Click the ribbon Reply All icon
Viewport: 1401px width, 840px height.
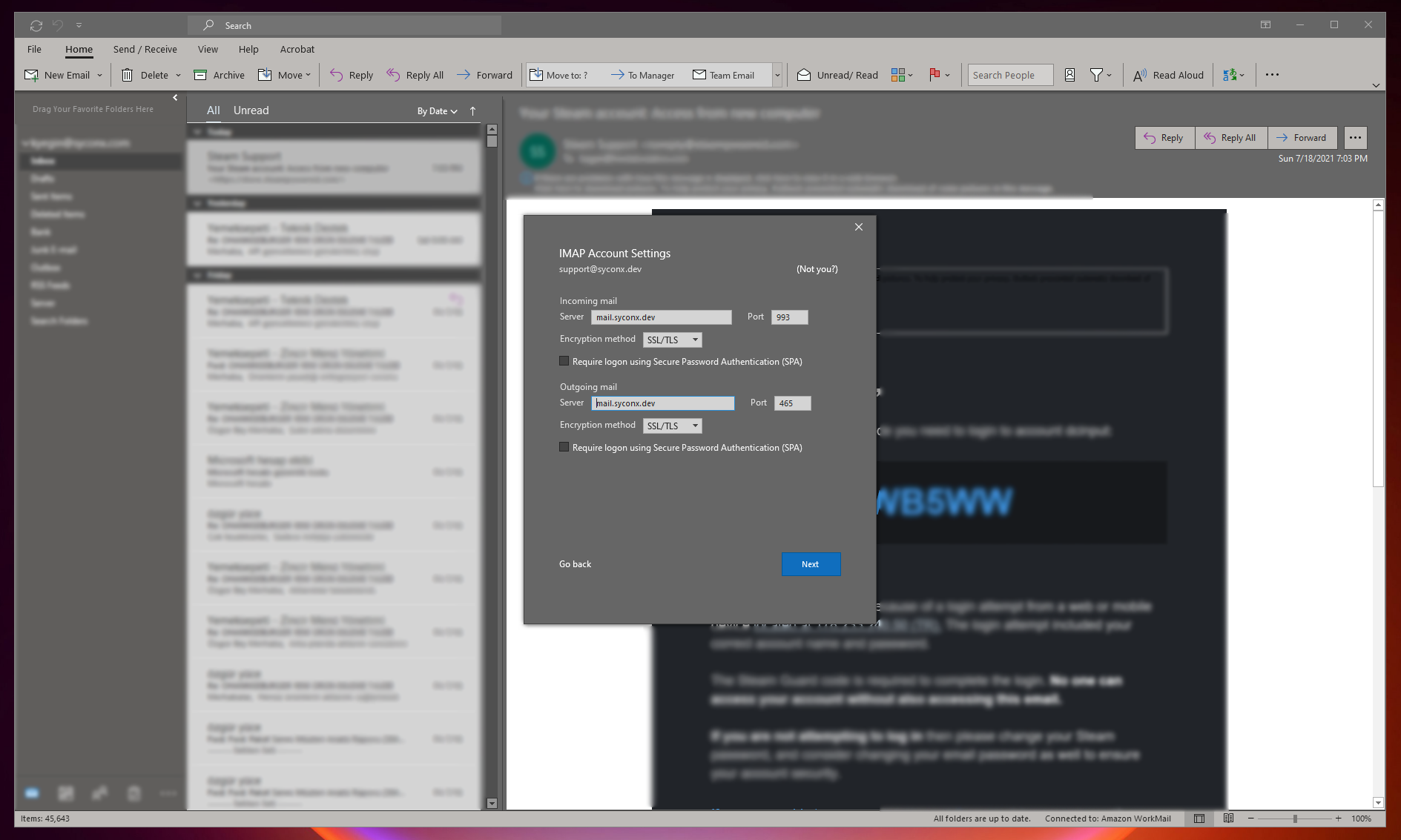point(393,75)
